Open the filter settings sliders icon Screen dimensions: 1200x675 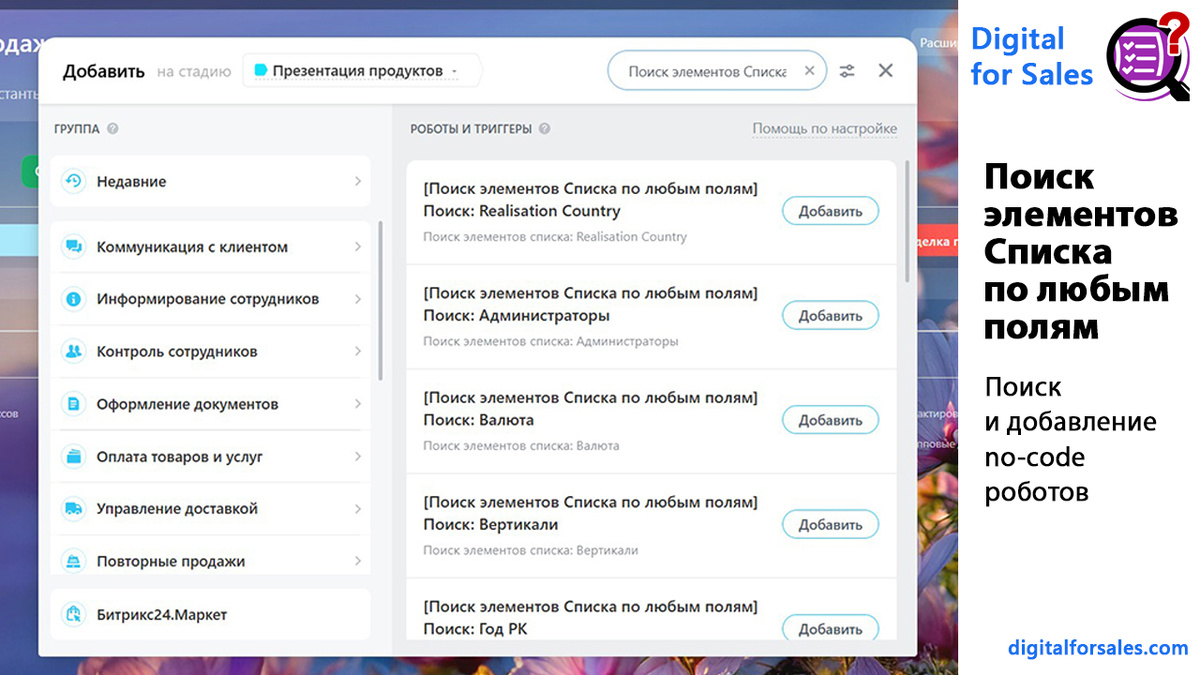click(847, 71)
